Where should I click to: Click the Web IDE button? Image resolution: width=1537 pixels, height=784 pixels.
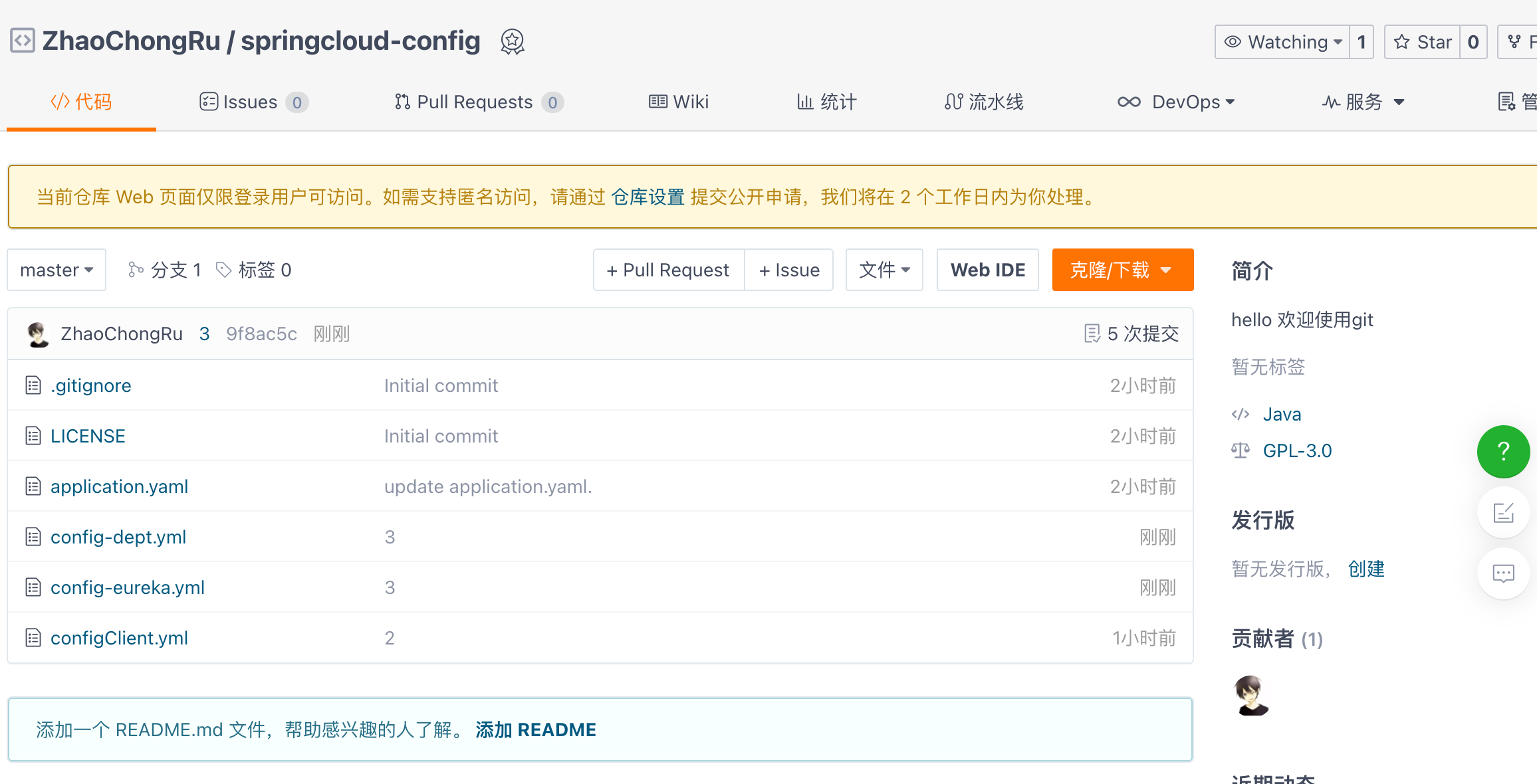987,270
